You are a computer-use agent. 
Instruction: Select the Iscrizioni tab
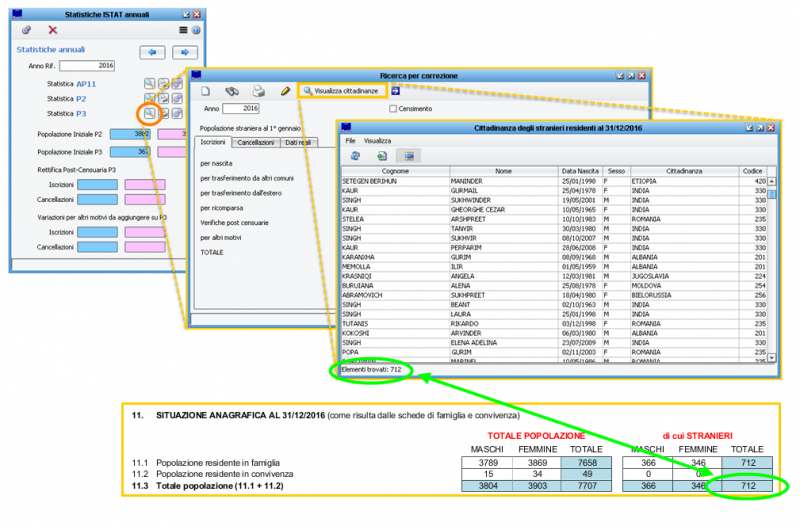[214, 143]
